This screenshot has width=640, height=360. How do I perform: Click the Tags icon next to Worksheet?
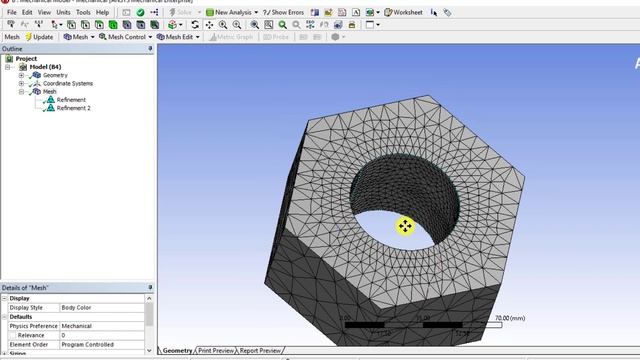pos(447,13)
